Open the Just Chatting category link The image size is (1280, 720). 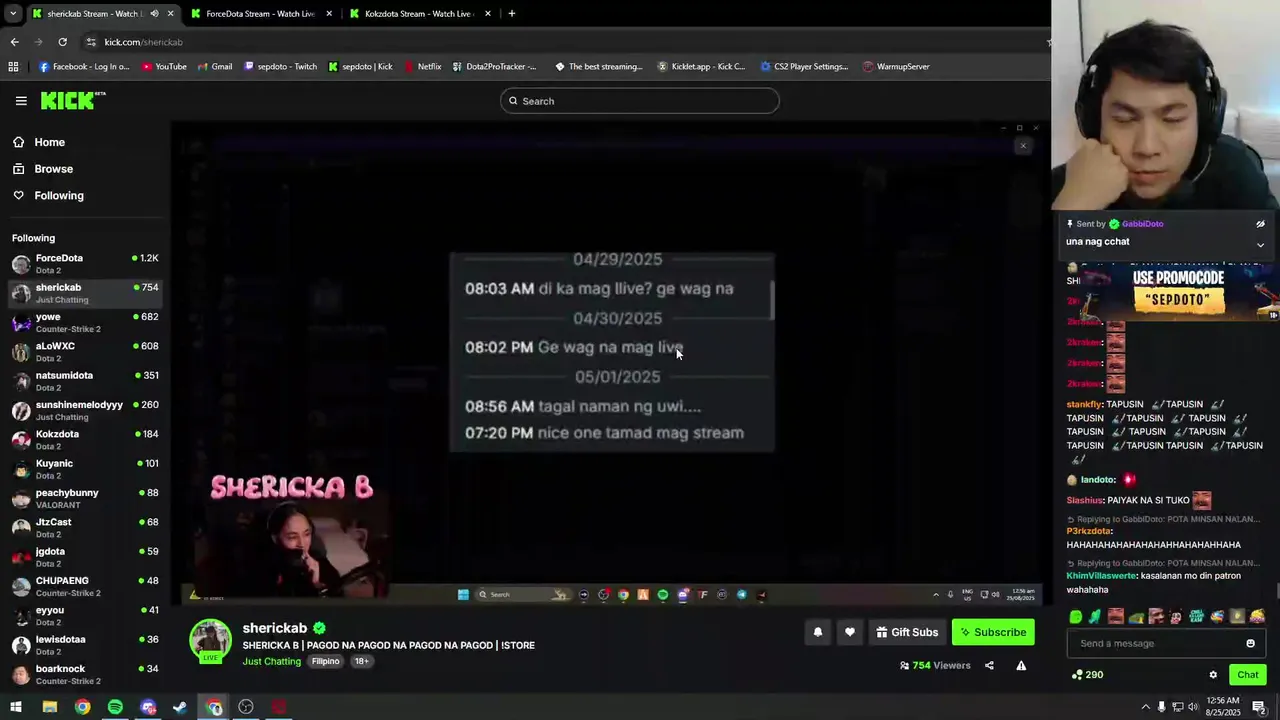(271, 662)
